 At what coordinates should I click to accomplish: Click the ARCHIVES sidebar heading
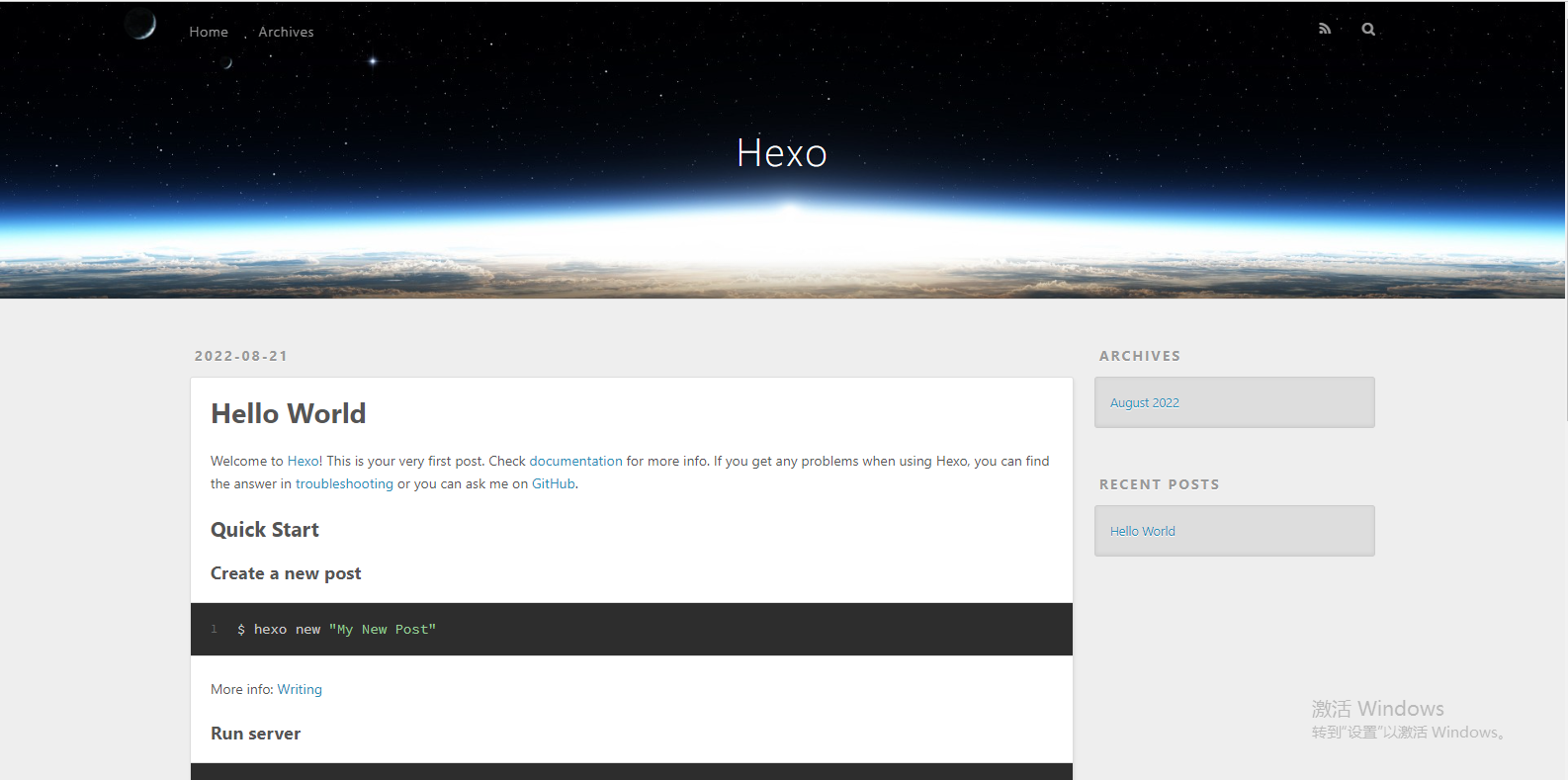[x=1140, y=356]
